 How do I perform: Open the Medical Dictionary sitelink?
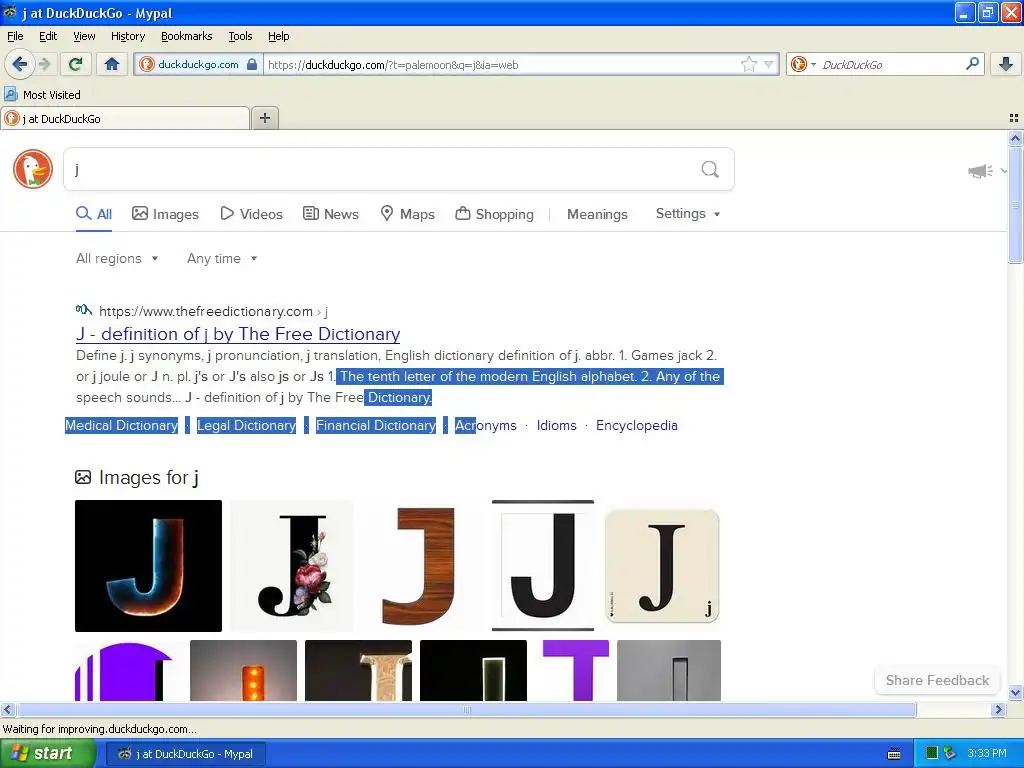point(121,425)
